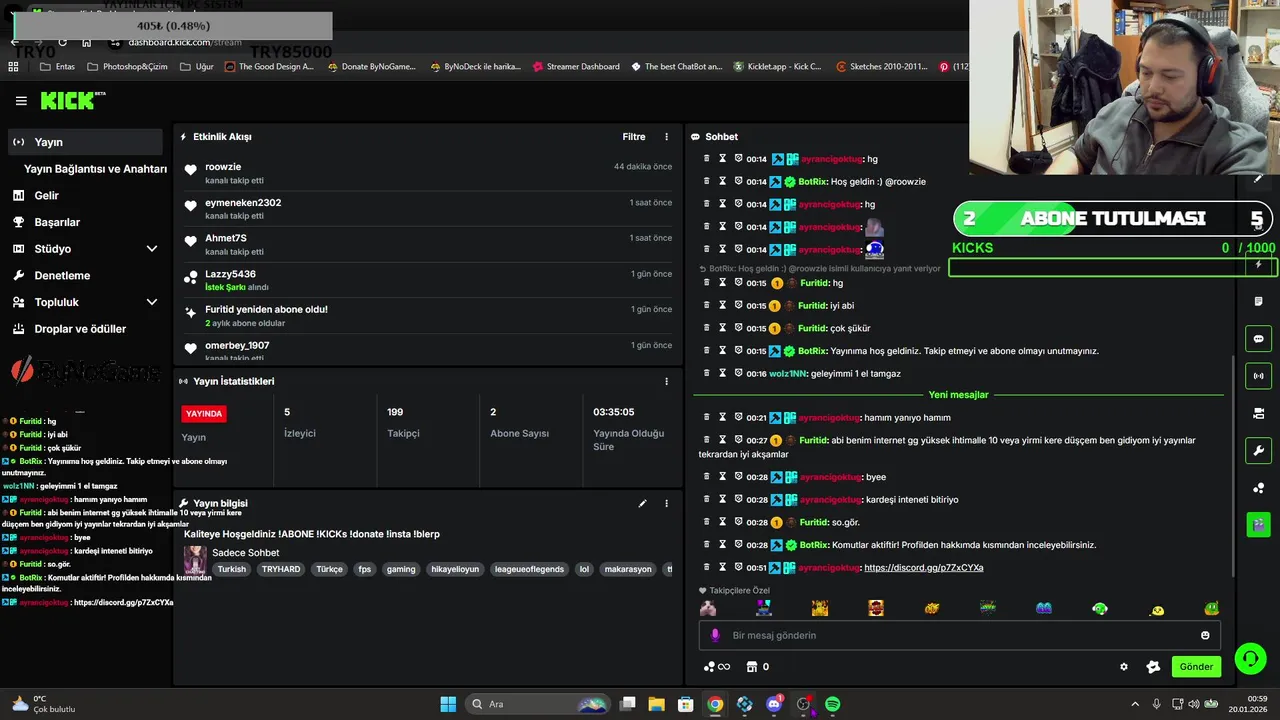Click the TRYHARD tag
Screen dimensions: 1280x720
281,569
